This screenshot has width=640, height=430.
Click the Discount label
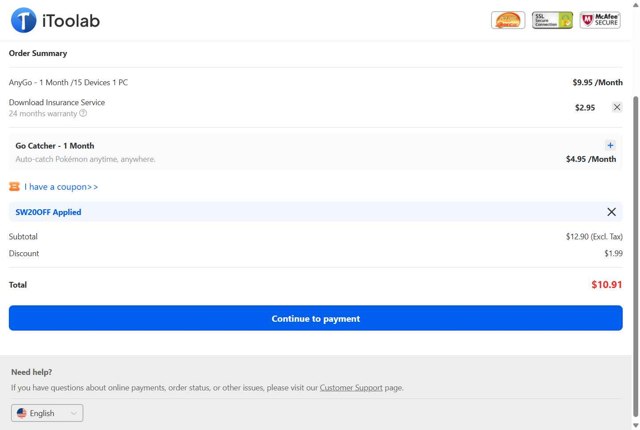click(x=24, y=253)
